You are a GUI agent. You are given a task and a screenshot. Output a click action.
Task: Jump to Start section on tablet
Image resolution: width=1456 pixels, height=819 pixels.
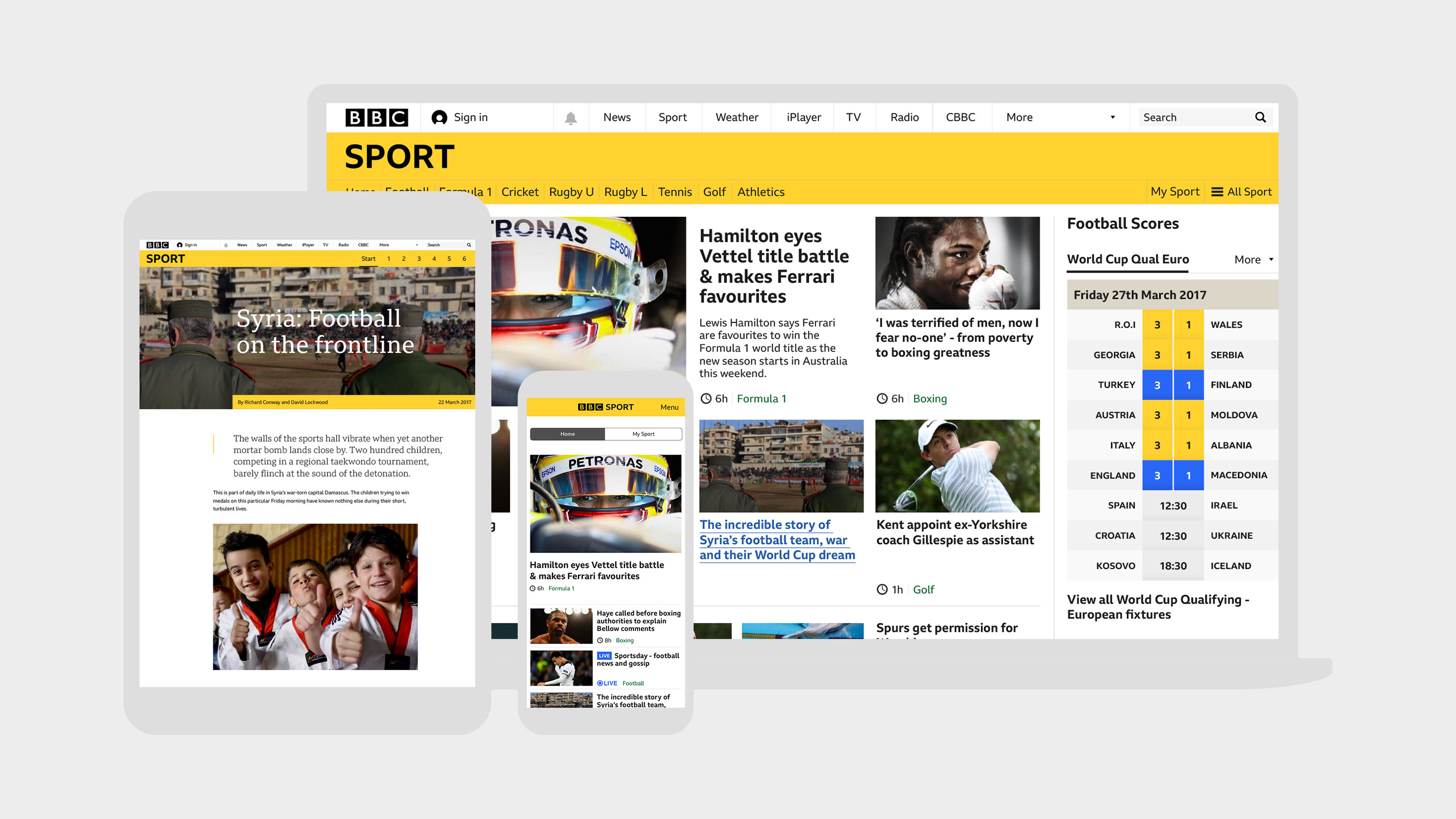tap(369, 259)
